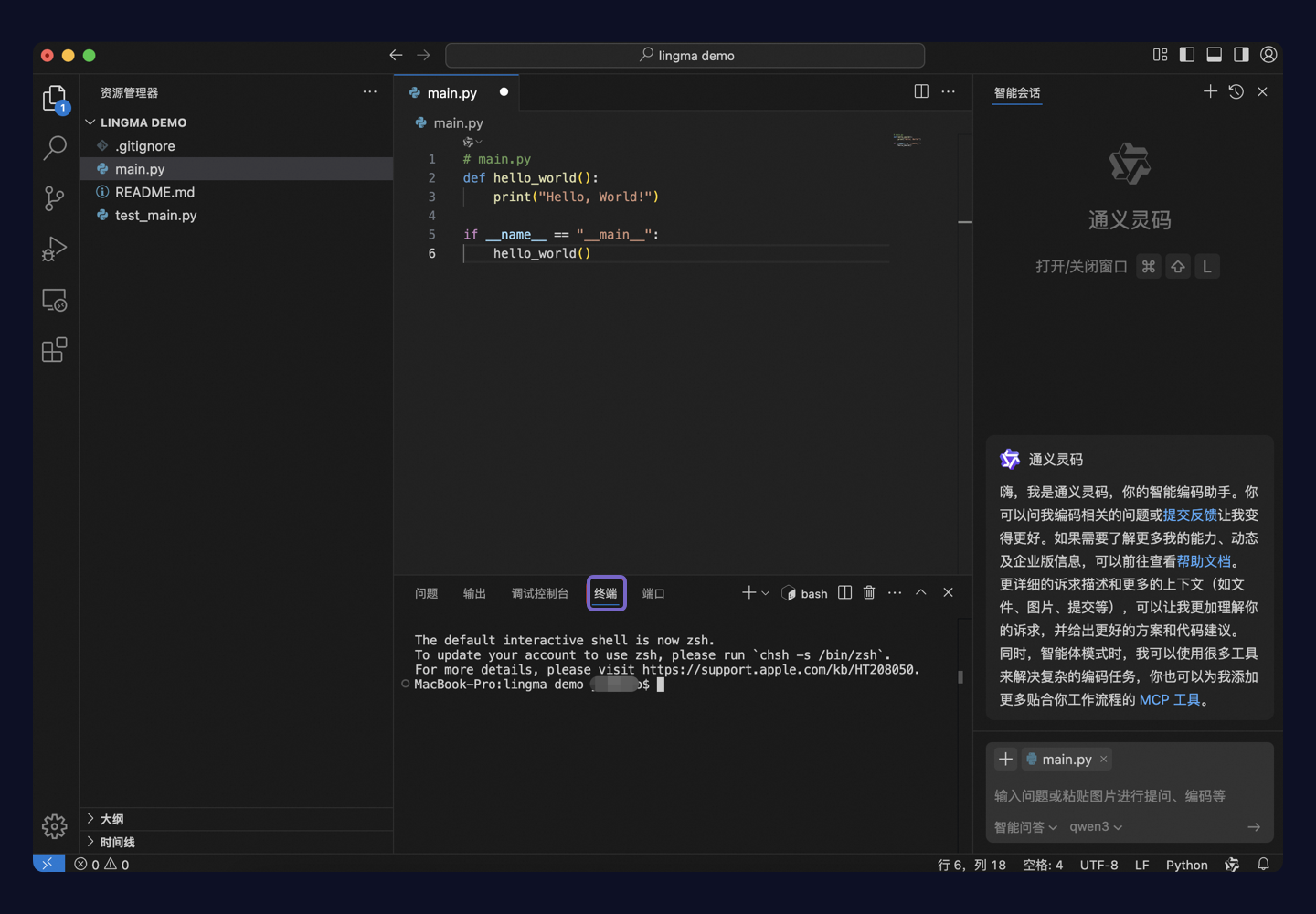Open the Manage settings gear
Viewport: 1316px width, 914px height.
pyautogui.click(x=55, y=826)
